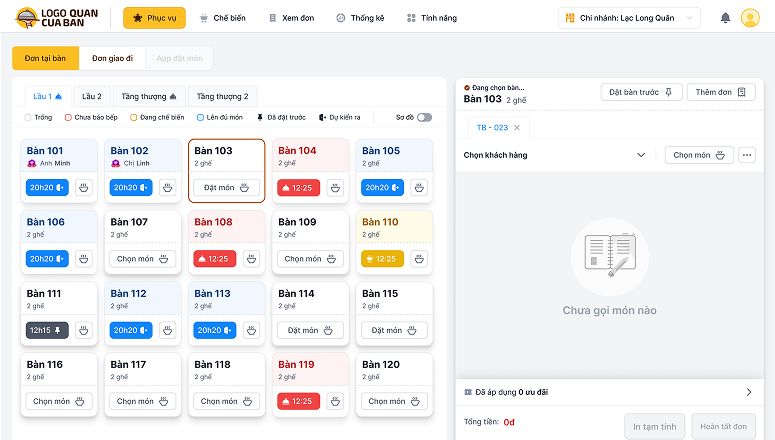Screen dimensions: 775x440
Task: Open the user profile avatar
Action: coord(750,18)
